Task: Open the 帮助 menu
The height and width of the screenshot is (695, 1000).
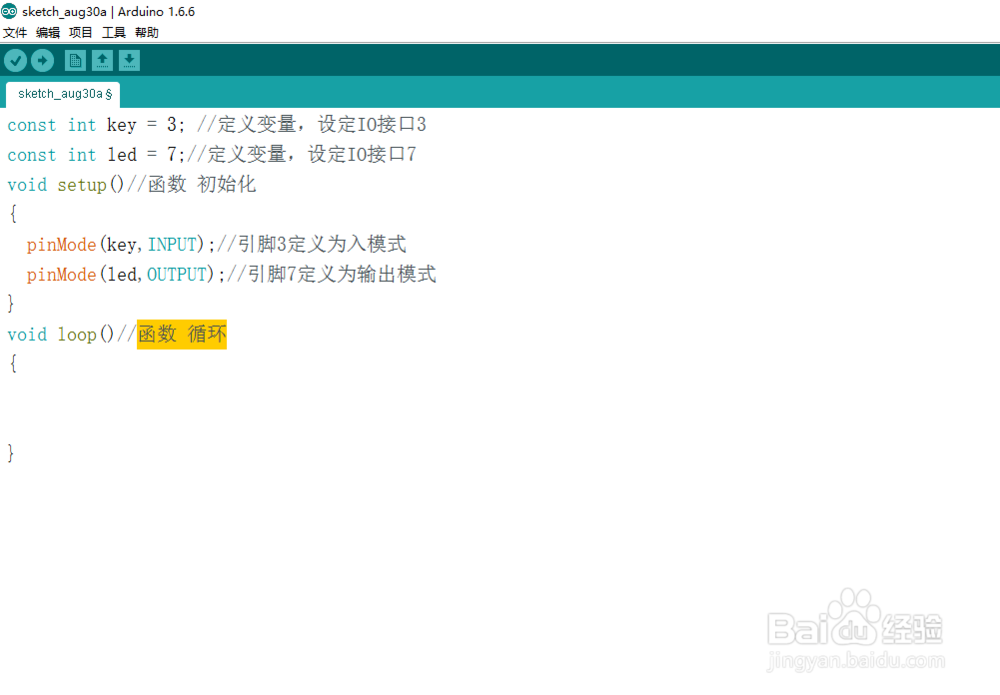Action: tap(145, 32)
